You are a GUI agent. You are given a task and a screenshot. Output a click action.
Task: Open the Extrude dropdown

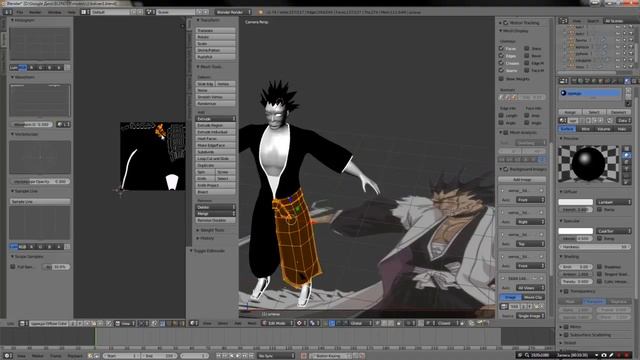(216, 119)
